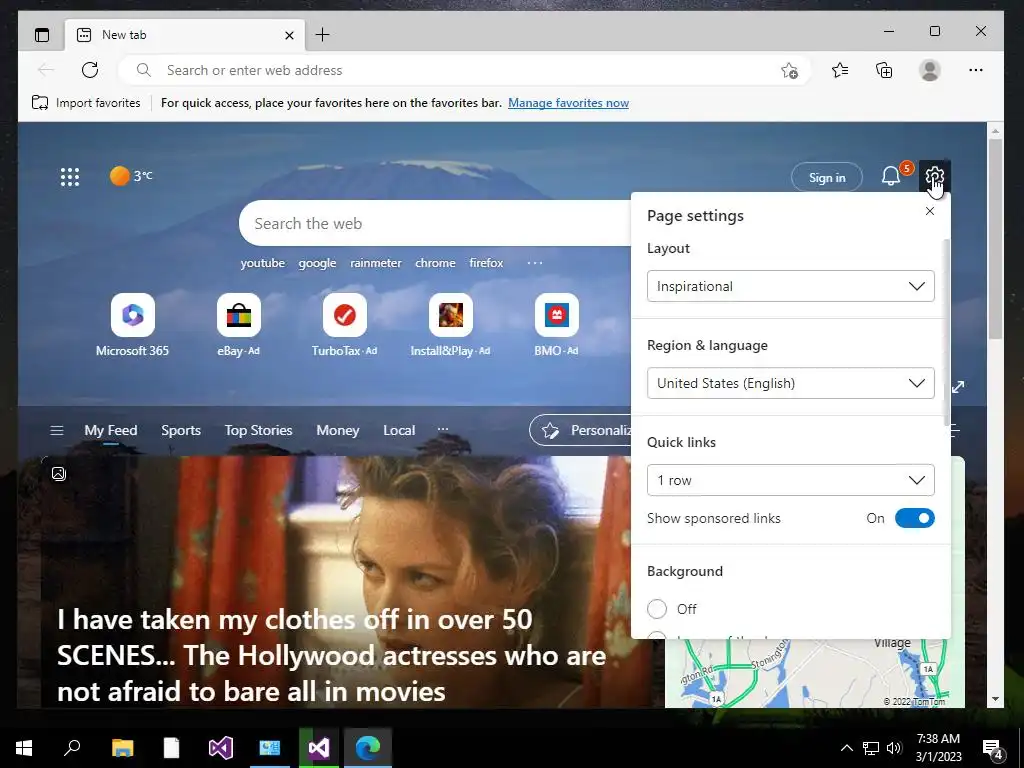Open the tab actions menu icon
Viewport: 1024px width, 768px height.
point(42,35)
